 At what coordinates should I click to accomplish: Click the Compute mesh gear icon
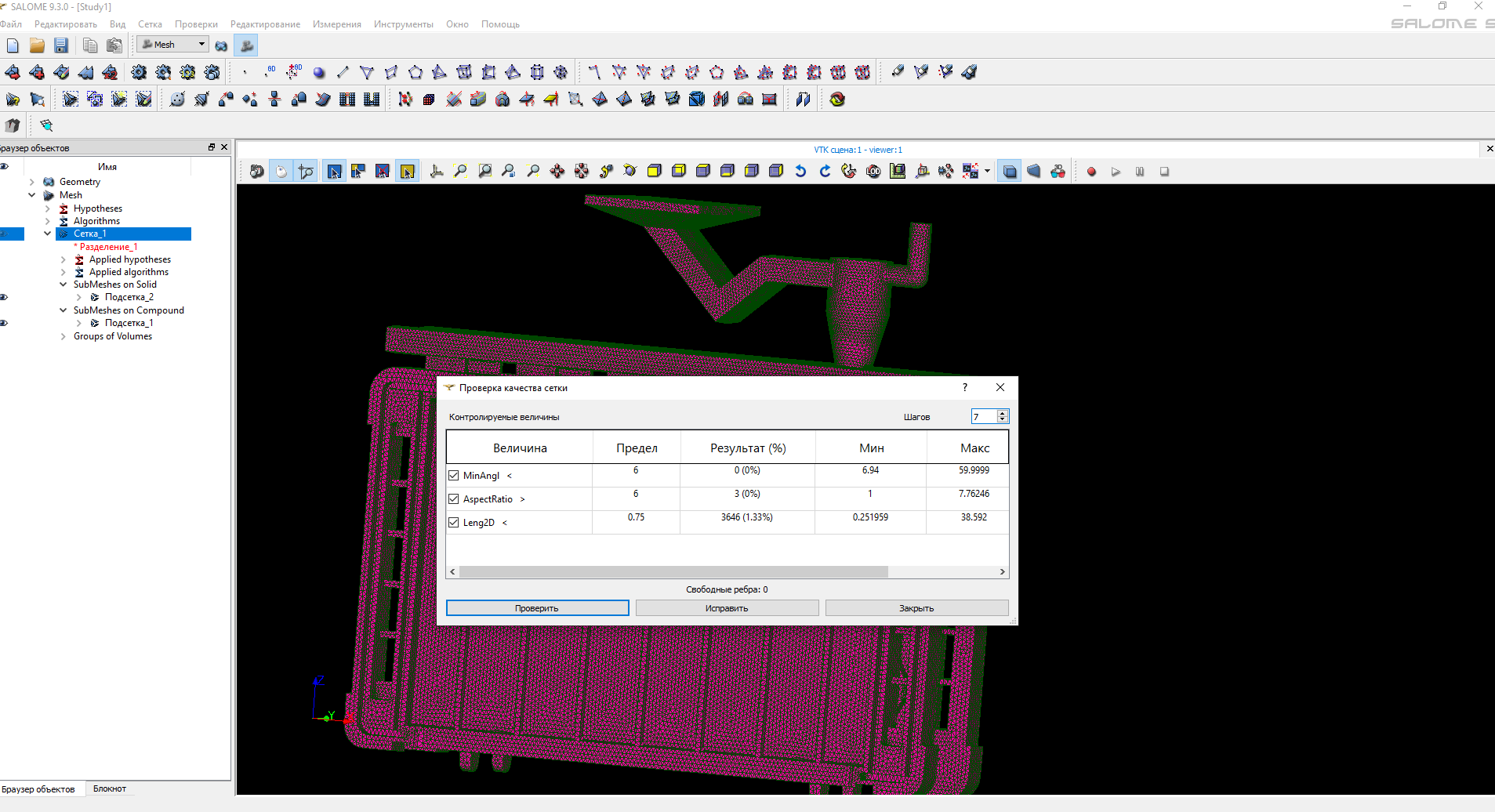pos(139,73)
